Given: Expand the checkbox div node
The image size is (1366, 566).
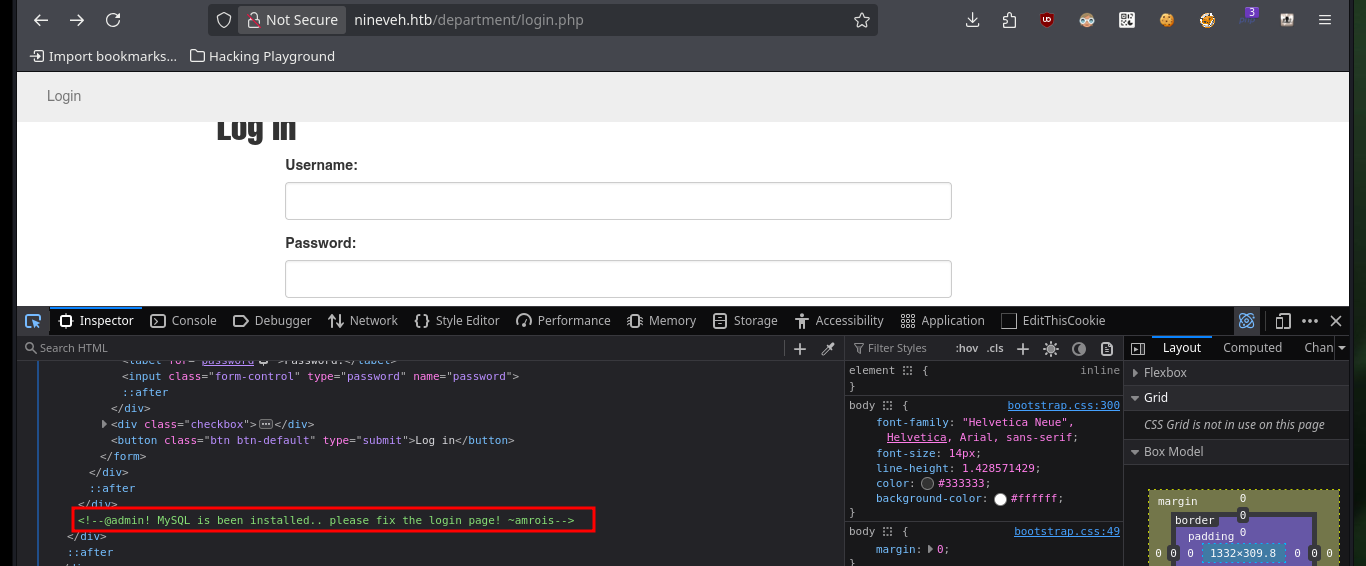Looking at the screenshot, I should (105, 424).
